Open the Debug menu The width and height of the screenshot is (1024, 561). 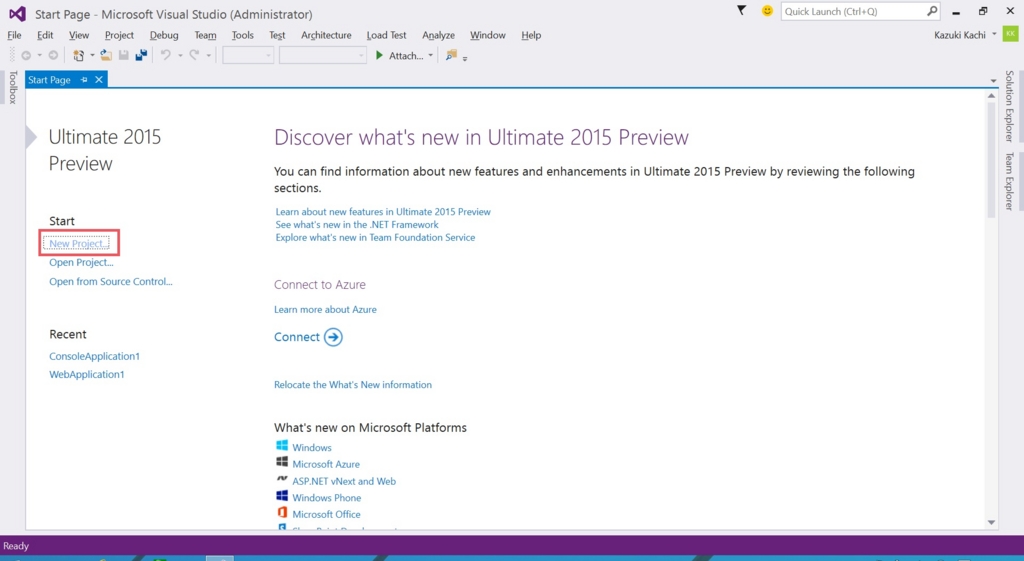(164, 35)
